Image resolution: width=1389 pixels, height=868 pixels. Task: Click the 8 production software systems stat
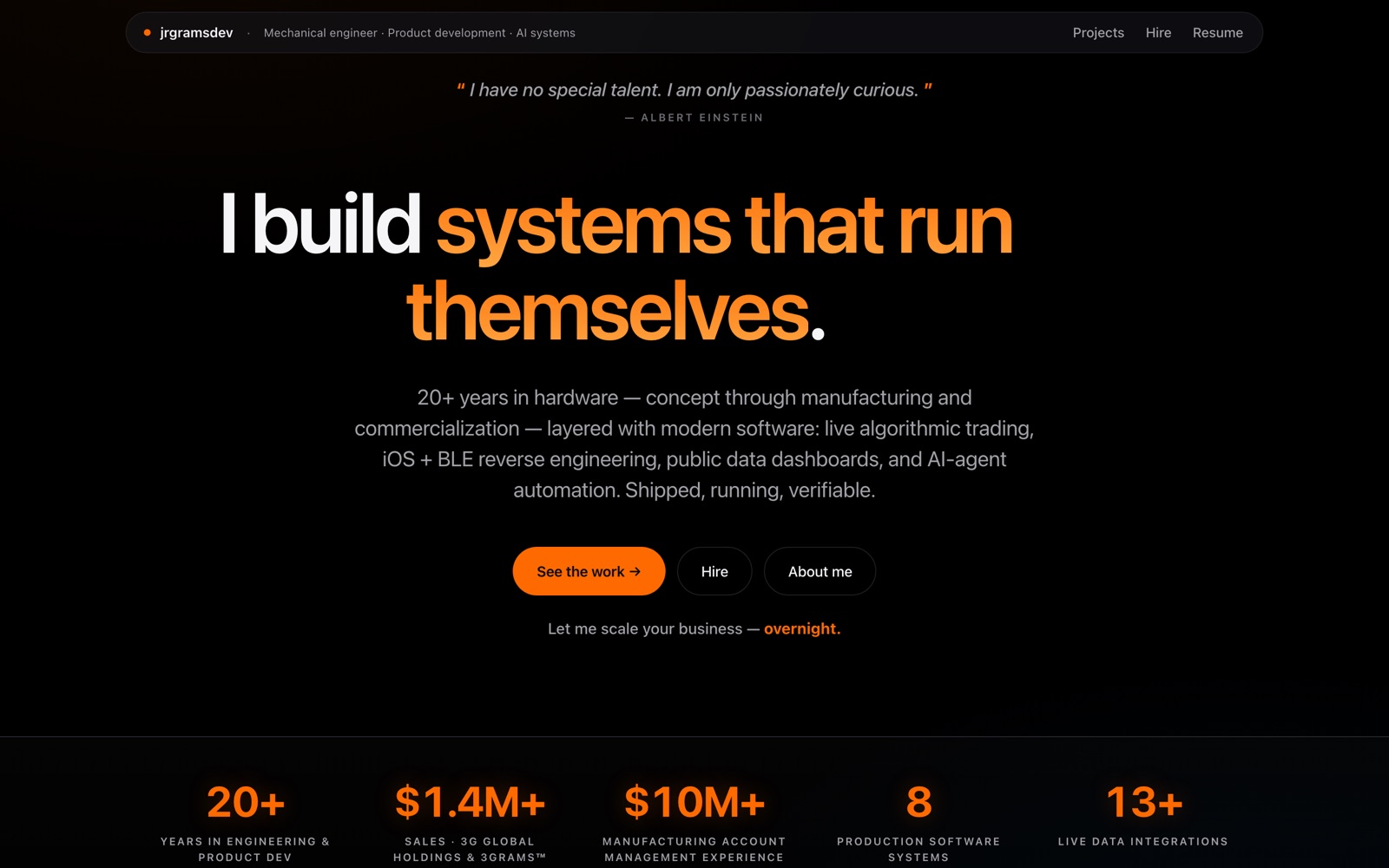click(918, 802)
